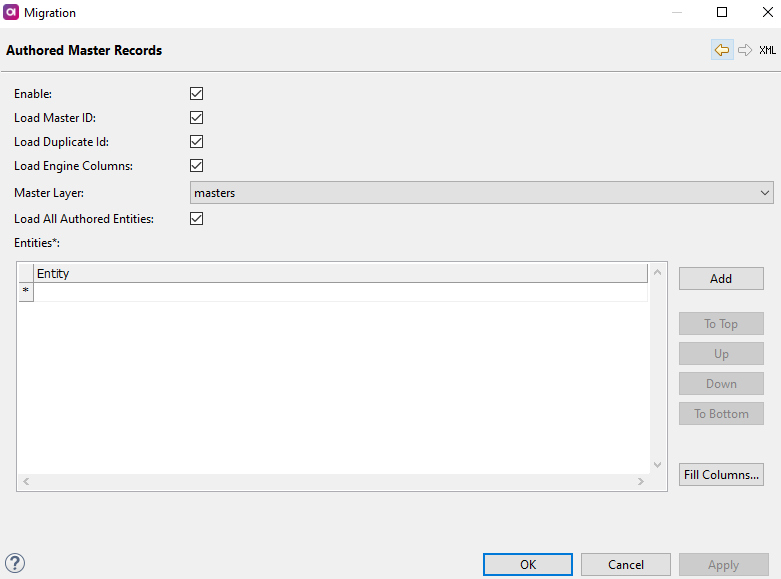This screenshot has height=579, width=781.
Task: Disable the Load Engine Columns checkbox
Action: 197,166
